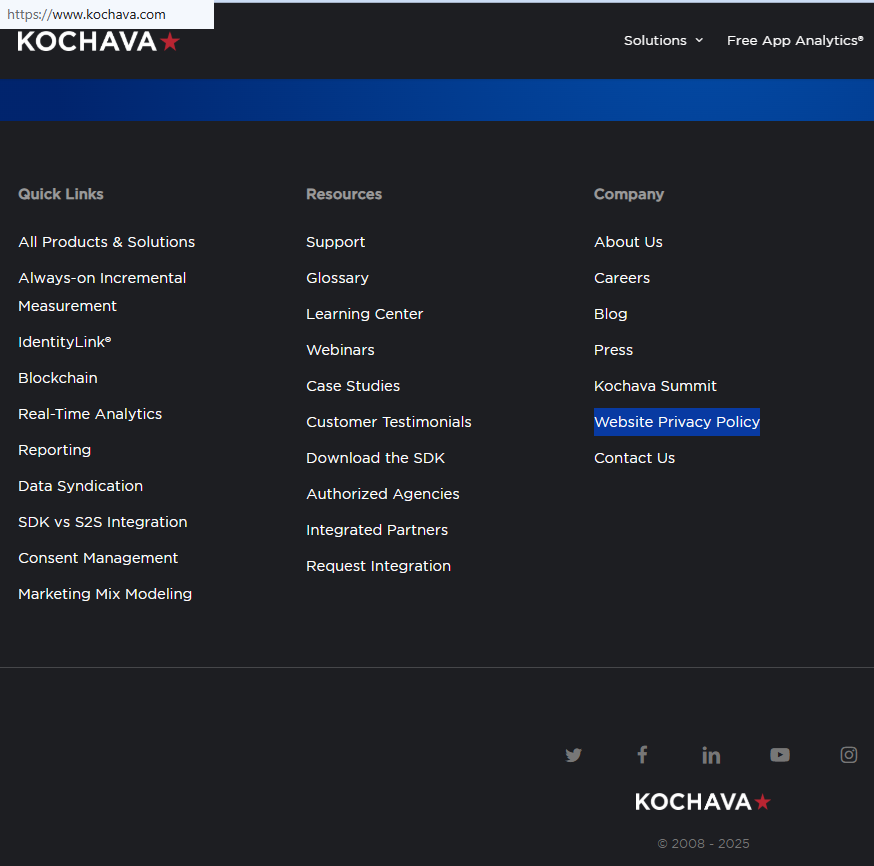
Task: Click the Instagram icon in footer
Action: pyautogui.click(x=849, y=755)
